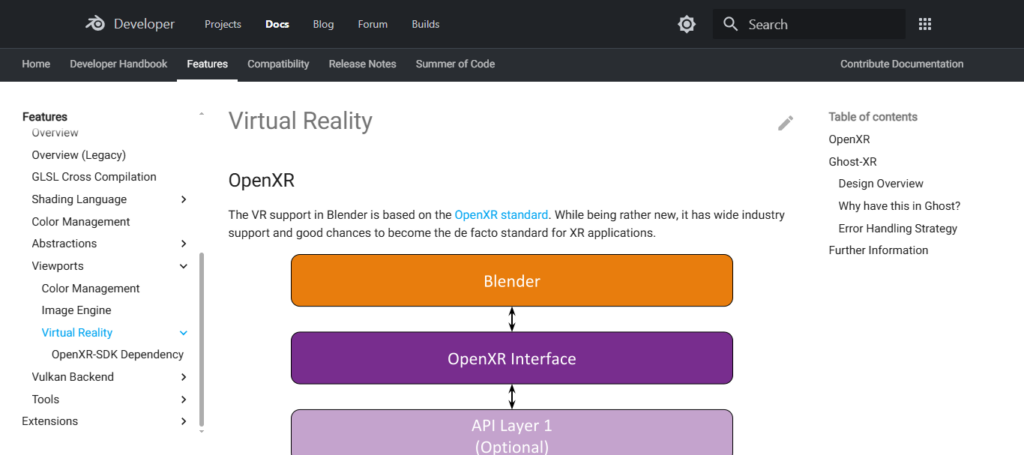Open the Docs menu item
The image size is (1024, 455).
(x=277, y=24)
